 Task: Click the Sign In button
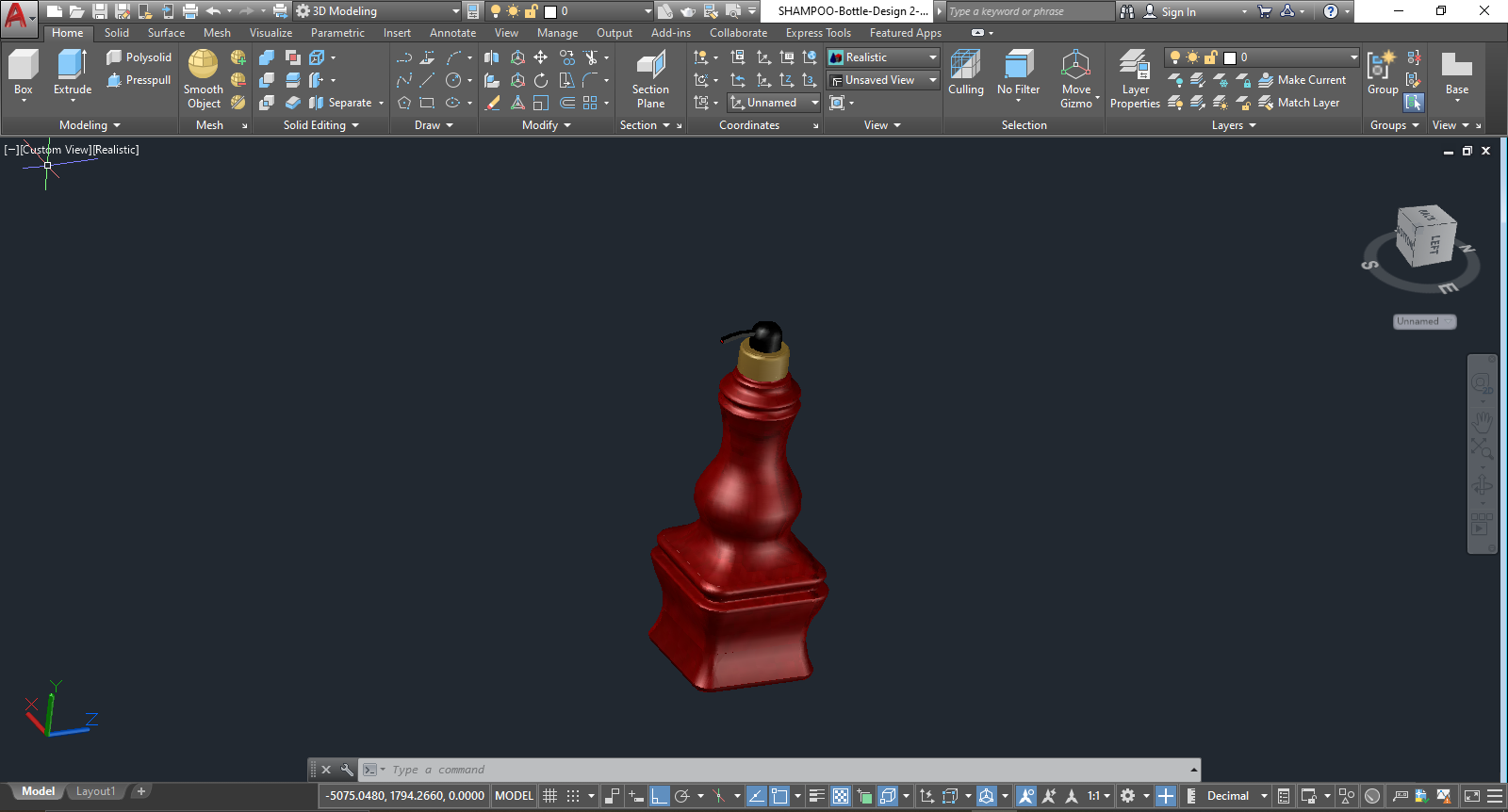1170,11
